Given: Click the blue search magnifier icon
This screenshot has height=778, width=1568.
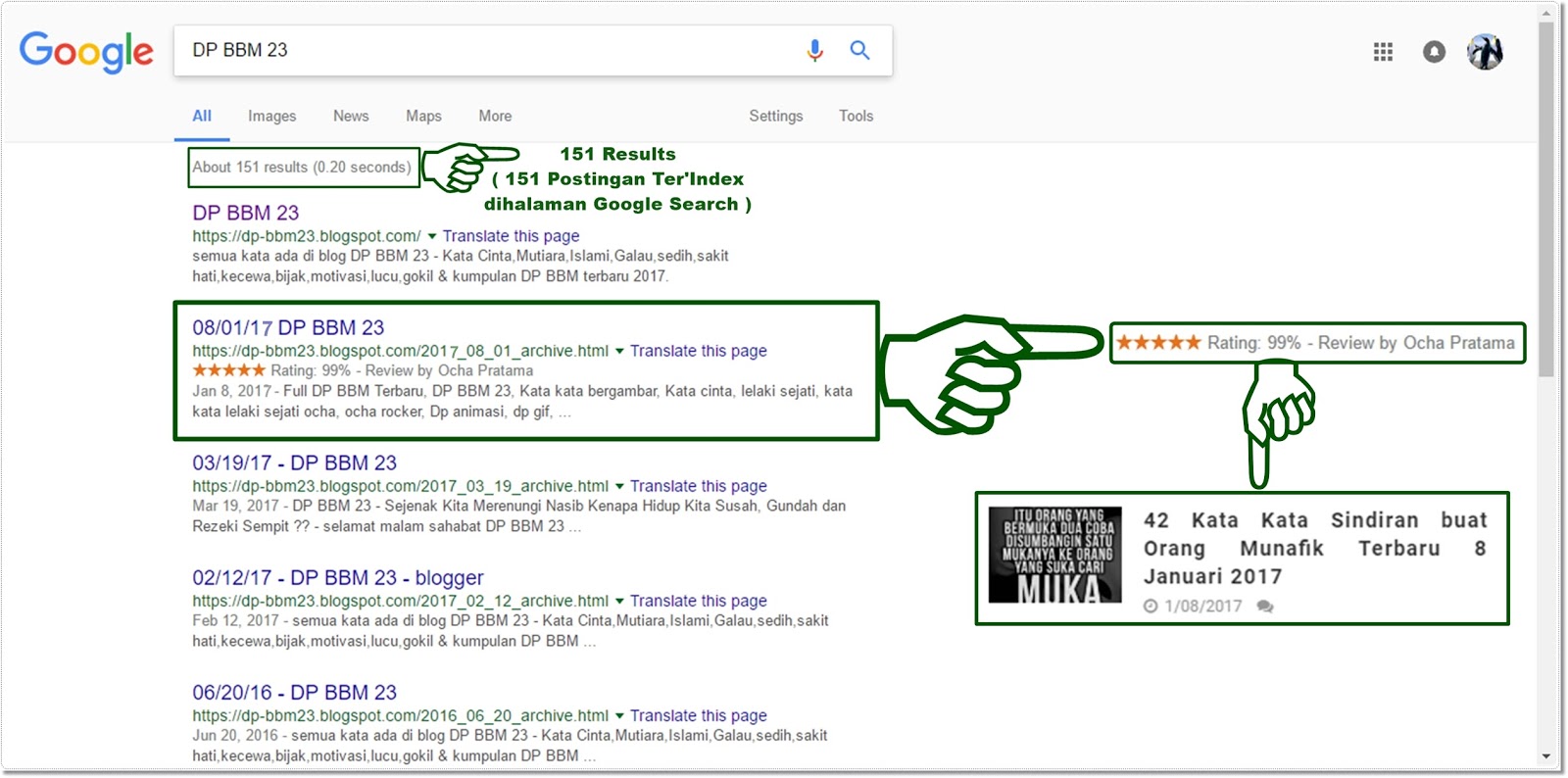Looking at the screenshot, I should (x=859, y=50).
